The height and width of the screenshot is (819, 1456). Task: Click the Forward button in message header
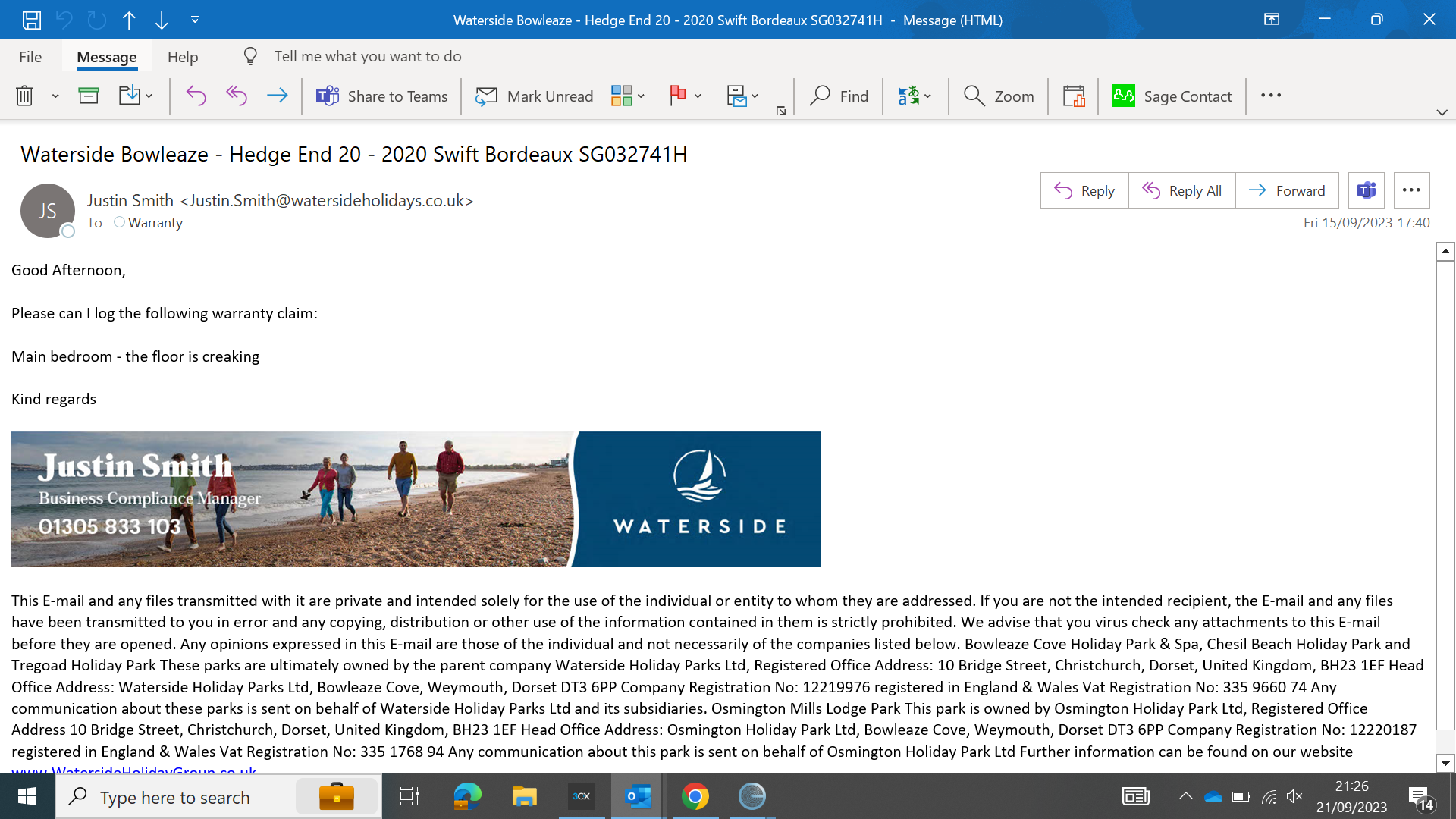pyautogui.click(x=1287, y=190)
